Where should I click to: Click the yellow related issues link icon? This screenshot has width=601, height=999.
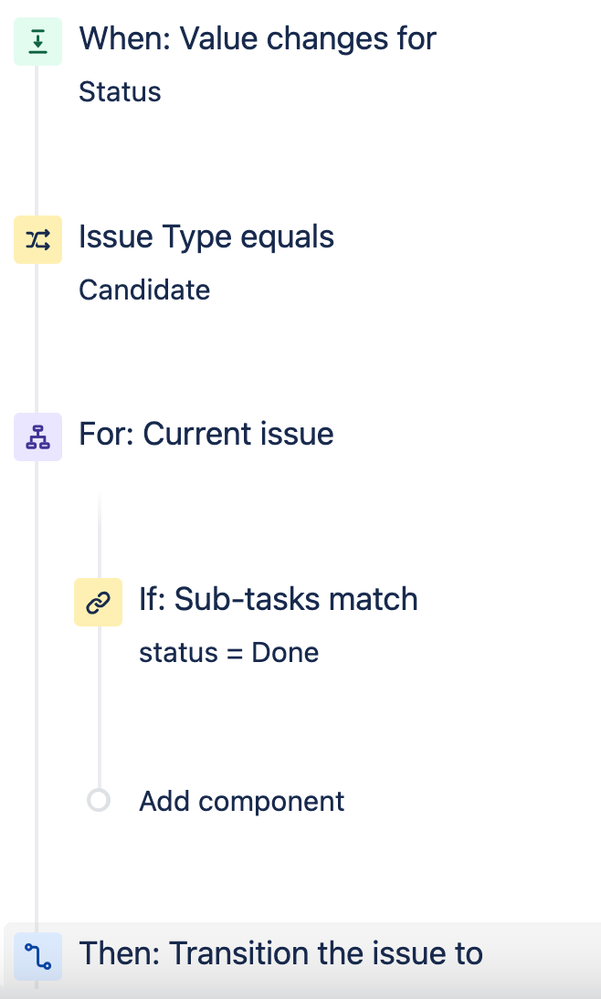point(98,602)
